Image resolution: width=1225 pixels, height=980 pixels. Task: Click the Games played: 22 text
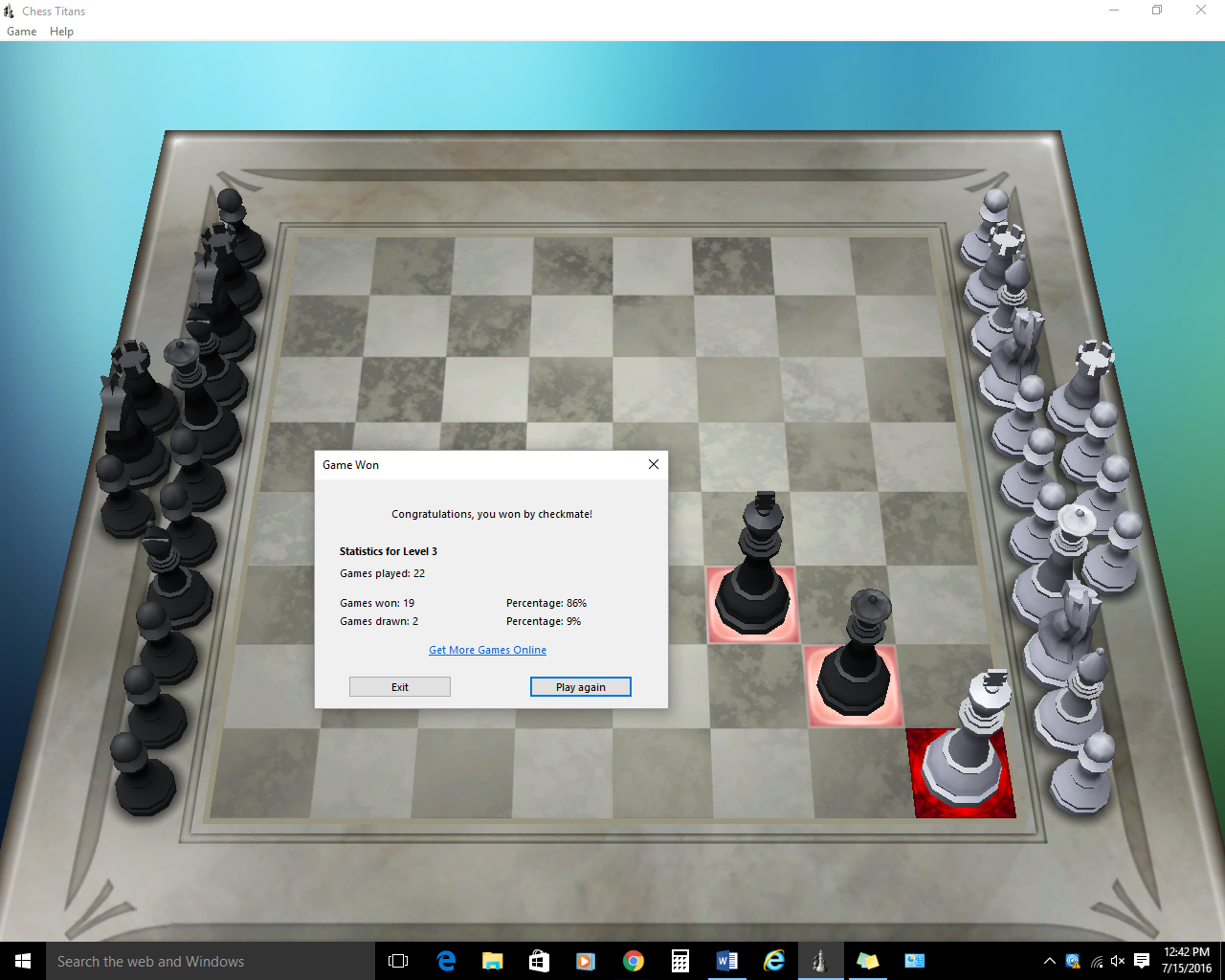[x=382, y=573]
